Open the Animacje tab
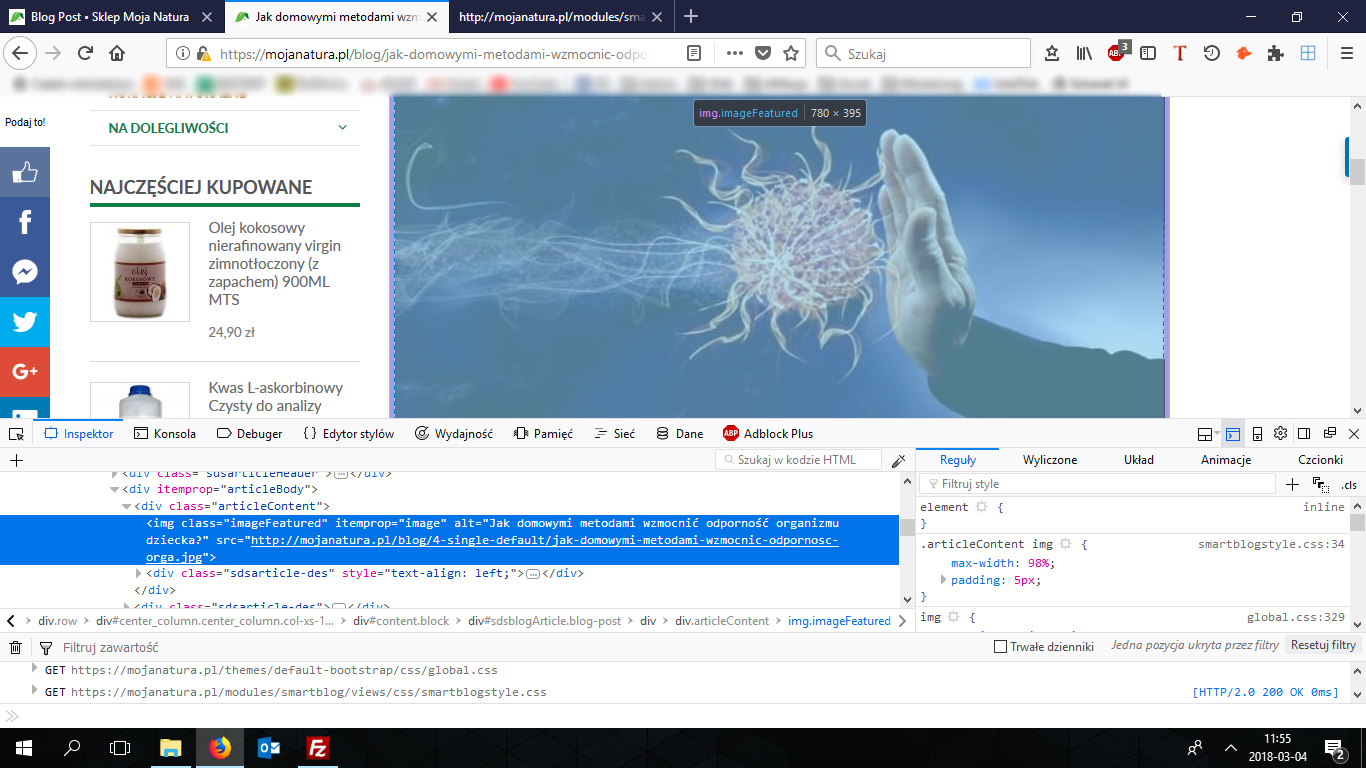Viewport: 1366px width, 768px height. pos(1226,460)
